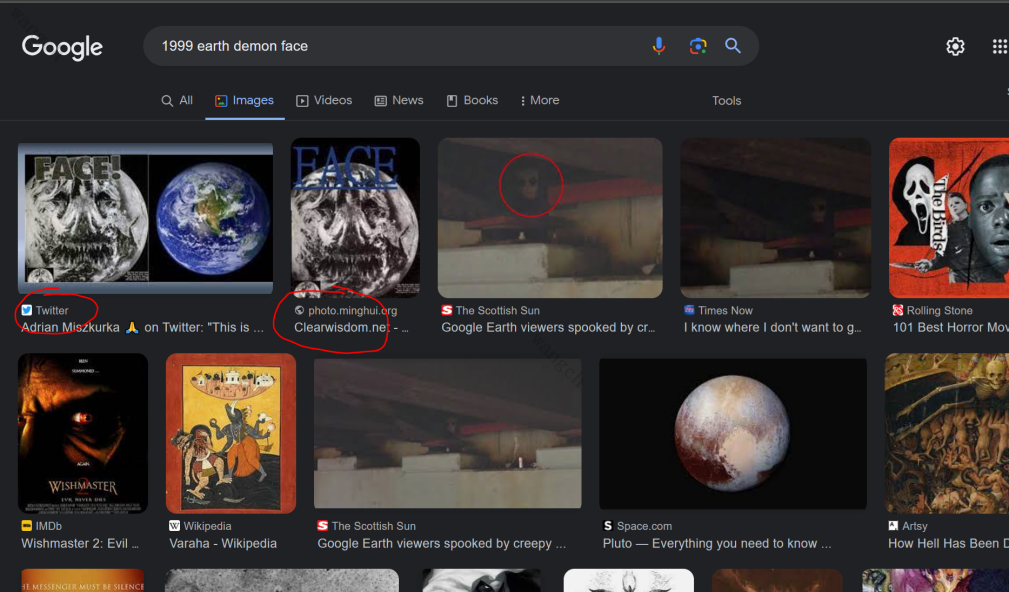
Task: Open the News tab
Action: pos(399,100)
